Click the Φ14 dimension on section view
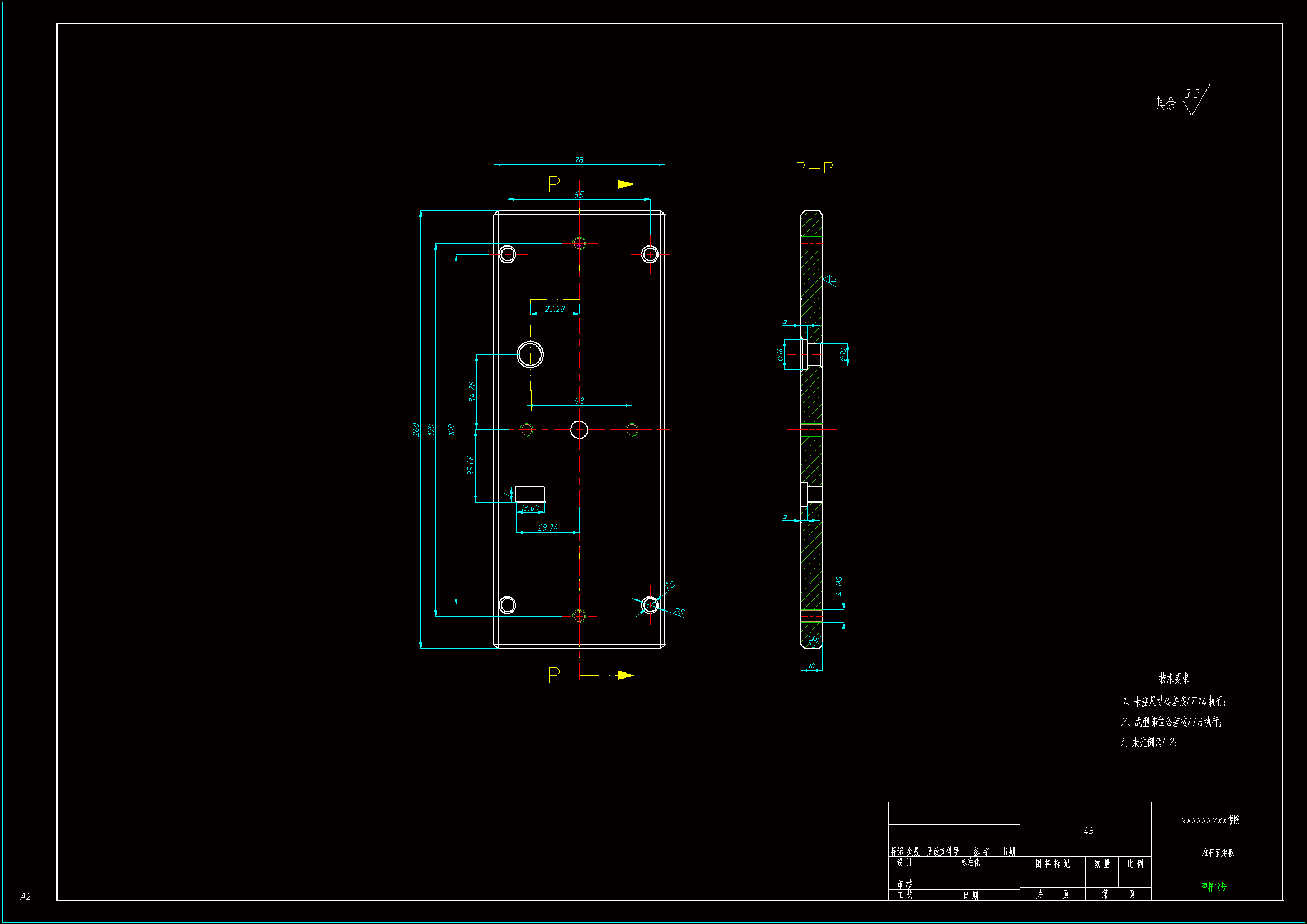Viewport: 1307px width, 924px height. click(x=780, y=354)
